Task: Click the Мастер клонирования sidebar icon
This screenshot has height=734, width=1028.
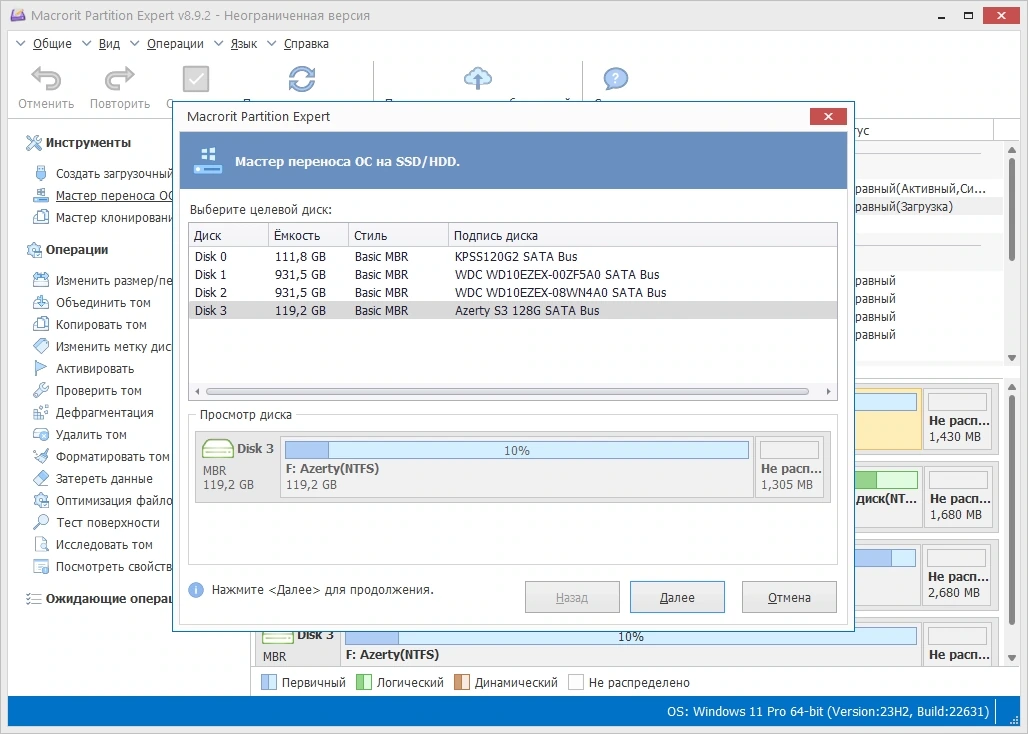Action: [x=41, y=217]
